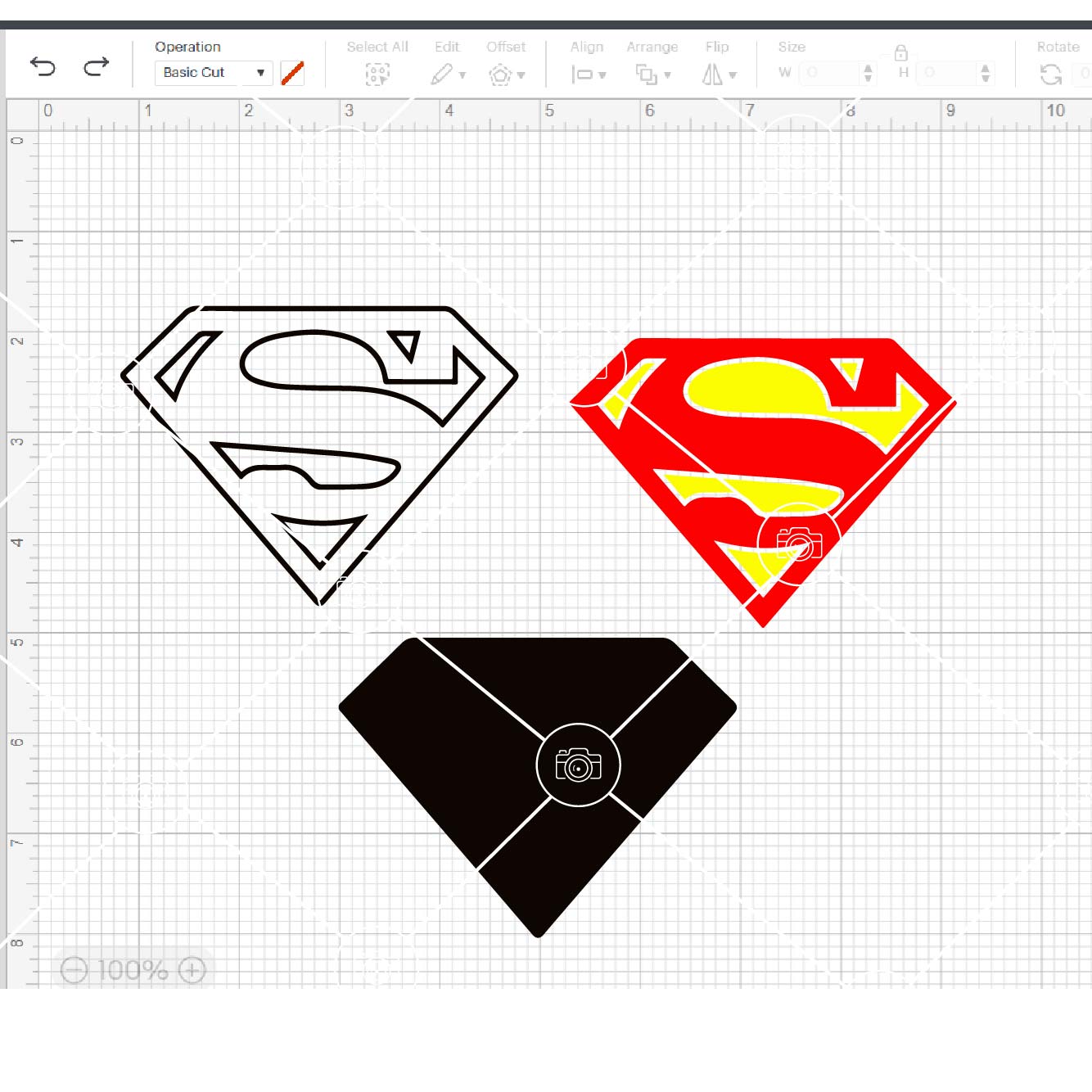Viewport: 1092px width, 1092px height.
Task: Click the Arrange label text
Action: pyautogui.click(x=652, y=47)
